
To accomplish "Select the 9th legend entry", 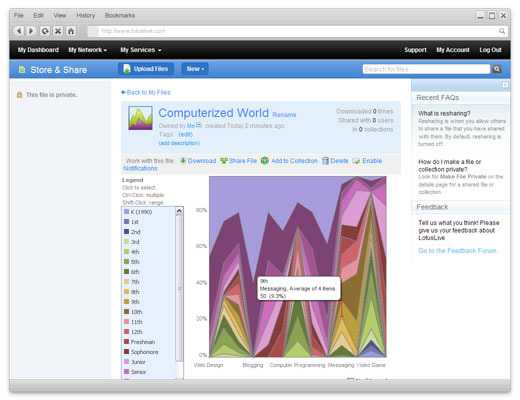I will (x=132, y=302).
